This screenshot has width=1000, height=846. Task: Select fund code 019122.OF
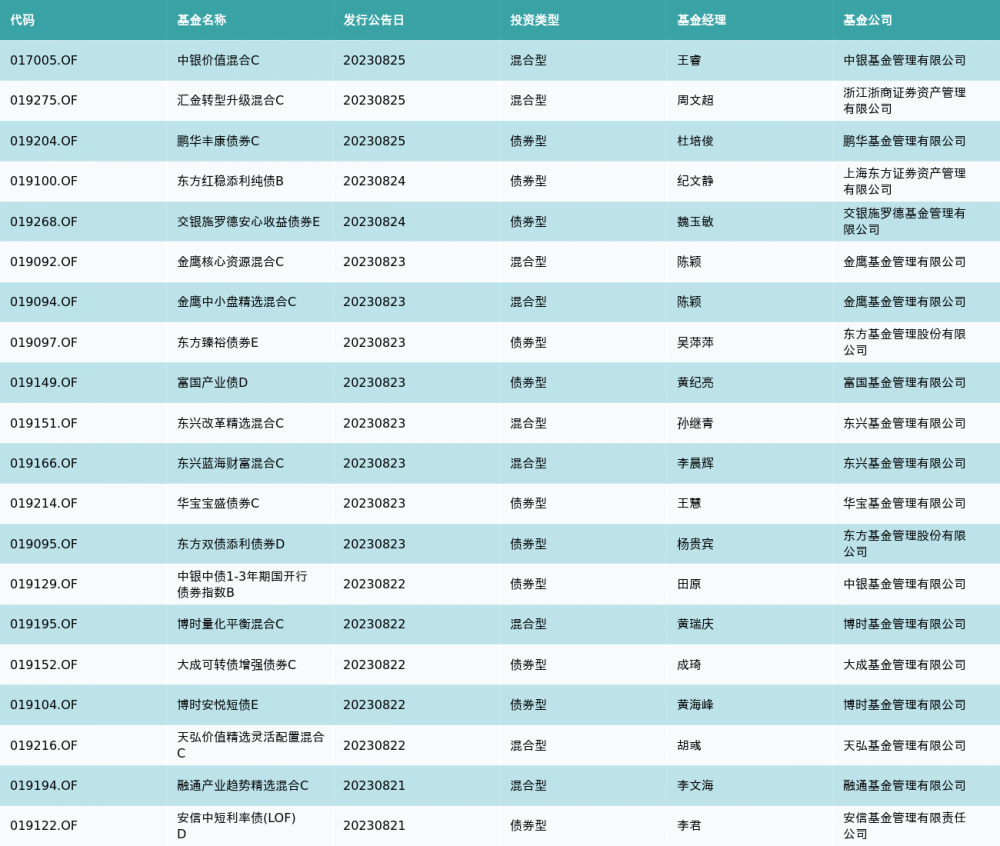coord(43,826)
